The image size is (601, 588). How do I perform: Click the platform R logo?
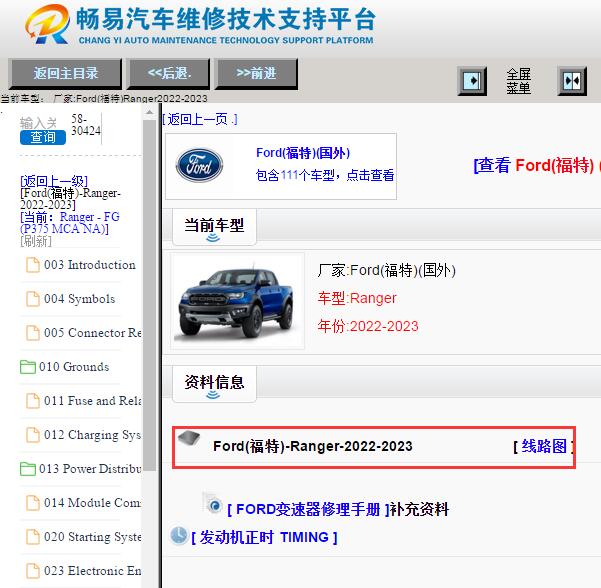click(48, 24)
